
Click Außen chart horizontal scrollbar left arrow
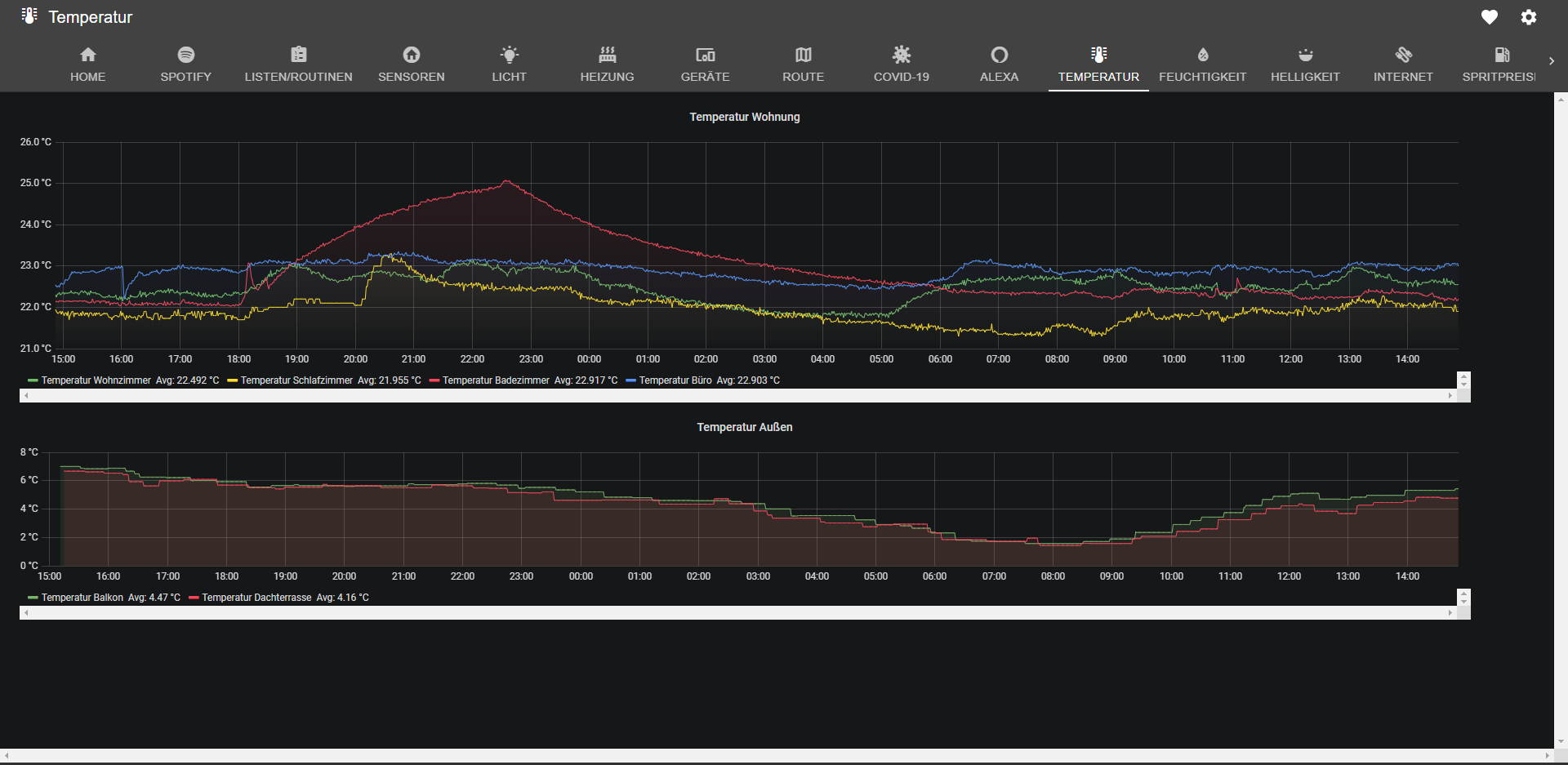[x=26, y=612]
